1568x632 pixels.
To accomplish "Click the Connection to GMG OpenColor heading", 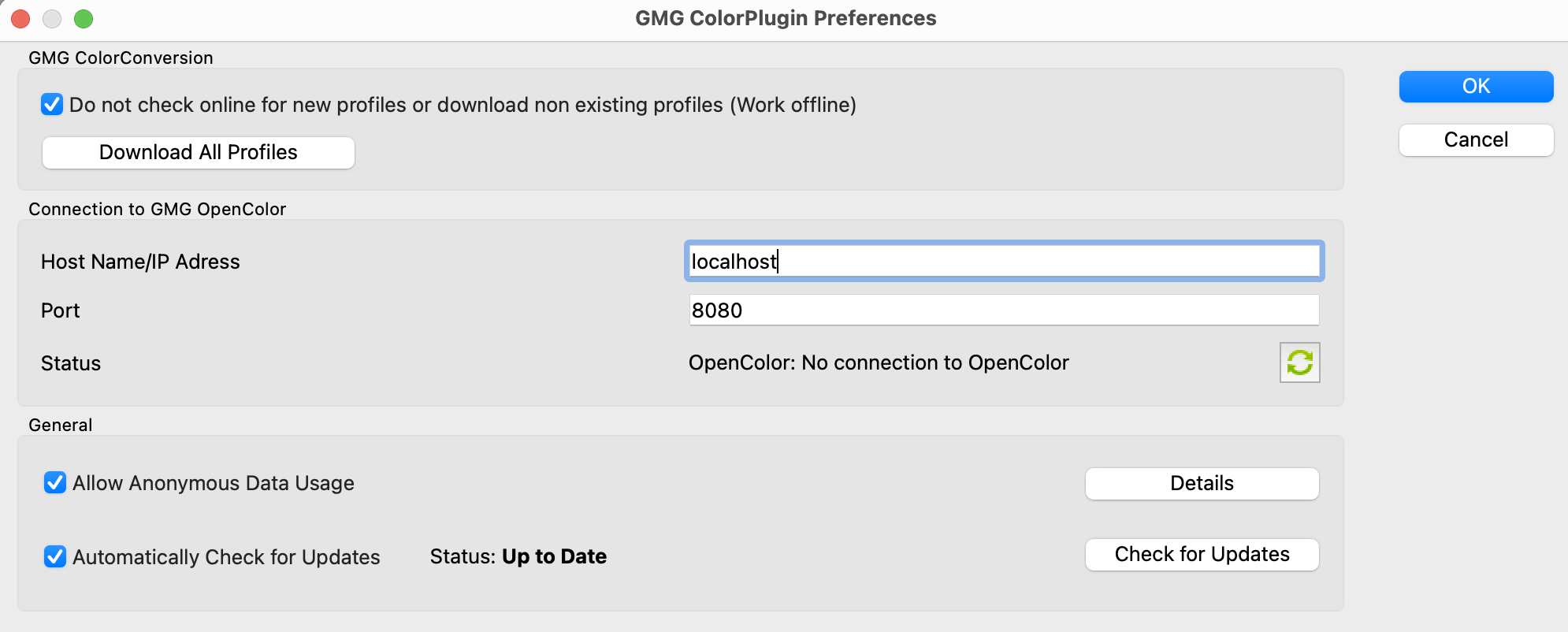I will click(x=157, y=209).
